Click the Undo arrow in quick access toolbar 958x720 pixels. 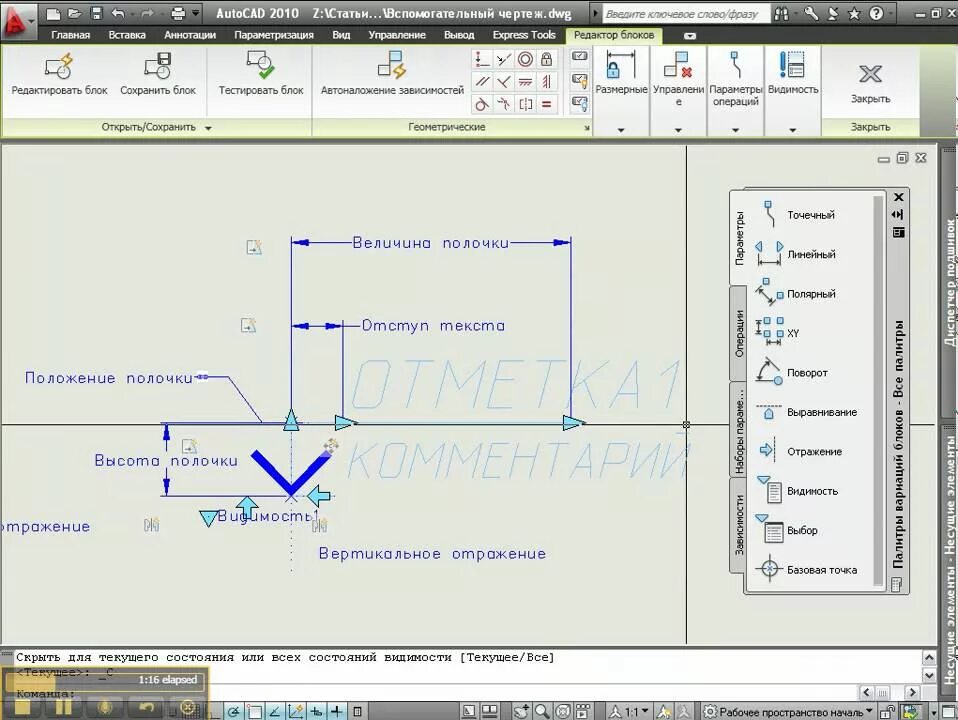[x=118, y=13]
